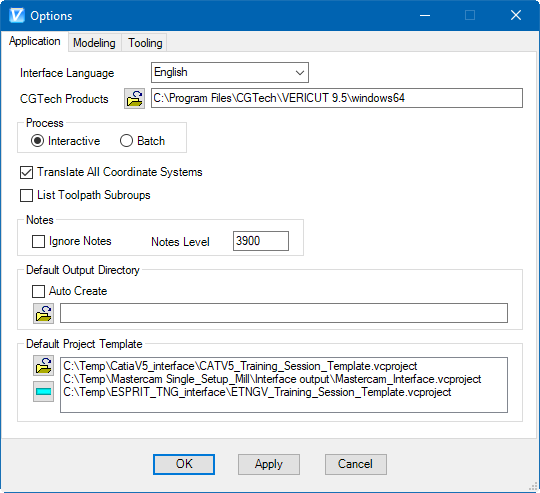Viewport: 540px width, 493px height.
Task: Switch to the Modeling tab
Action: tap(94, 43)
